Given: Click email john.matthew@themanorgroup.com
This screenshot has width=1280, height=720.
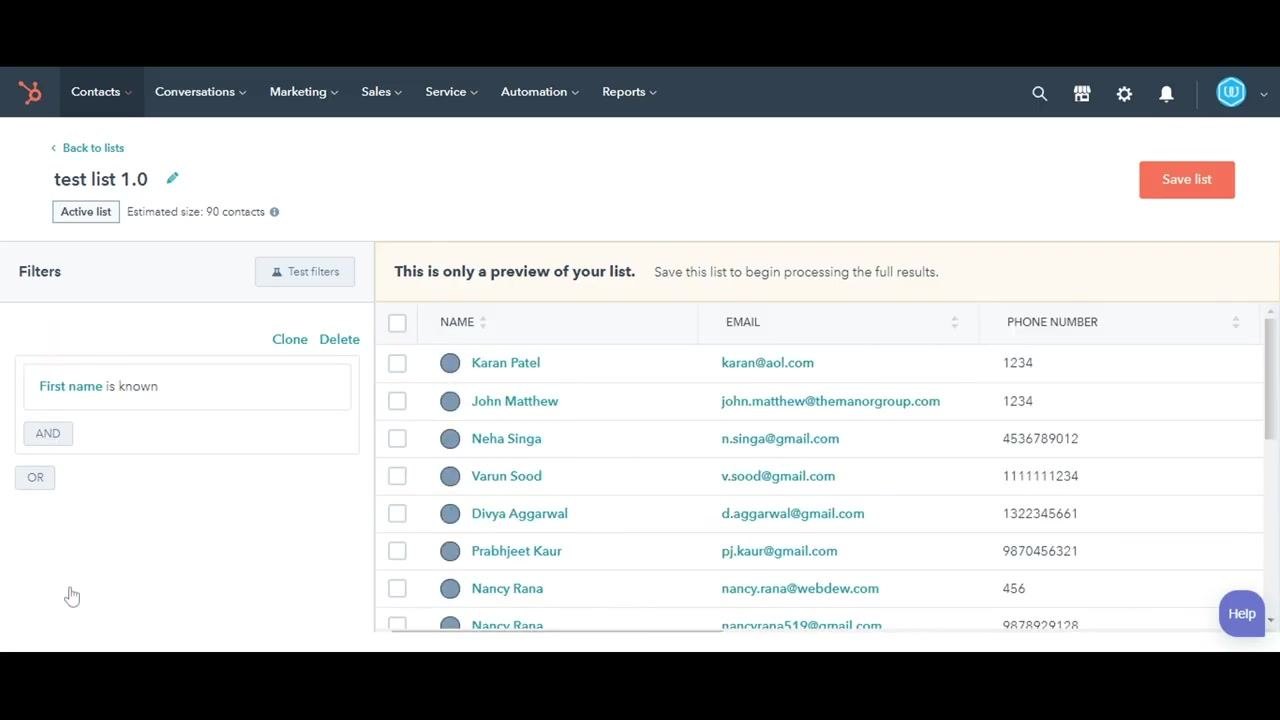Looking at the screenshot, I should 831,401.
